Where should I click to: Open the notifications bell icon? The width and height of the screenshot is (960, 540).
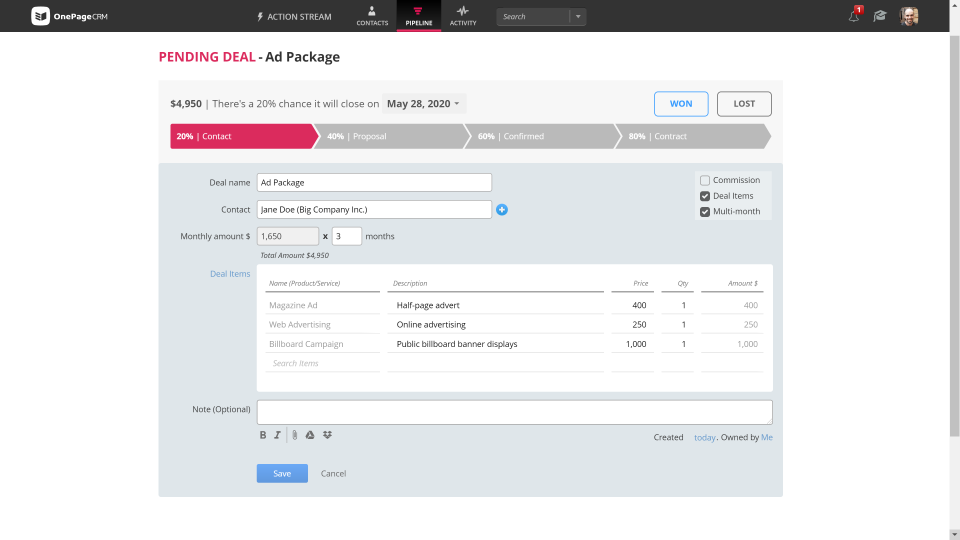tap(853, 17)
